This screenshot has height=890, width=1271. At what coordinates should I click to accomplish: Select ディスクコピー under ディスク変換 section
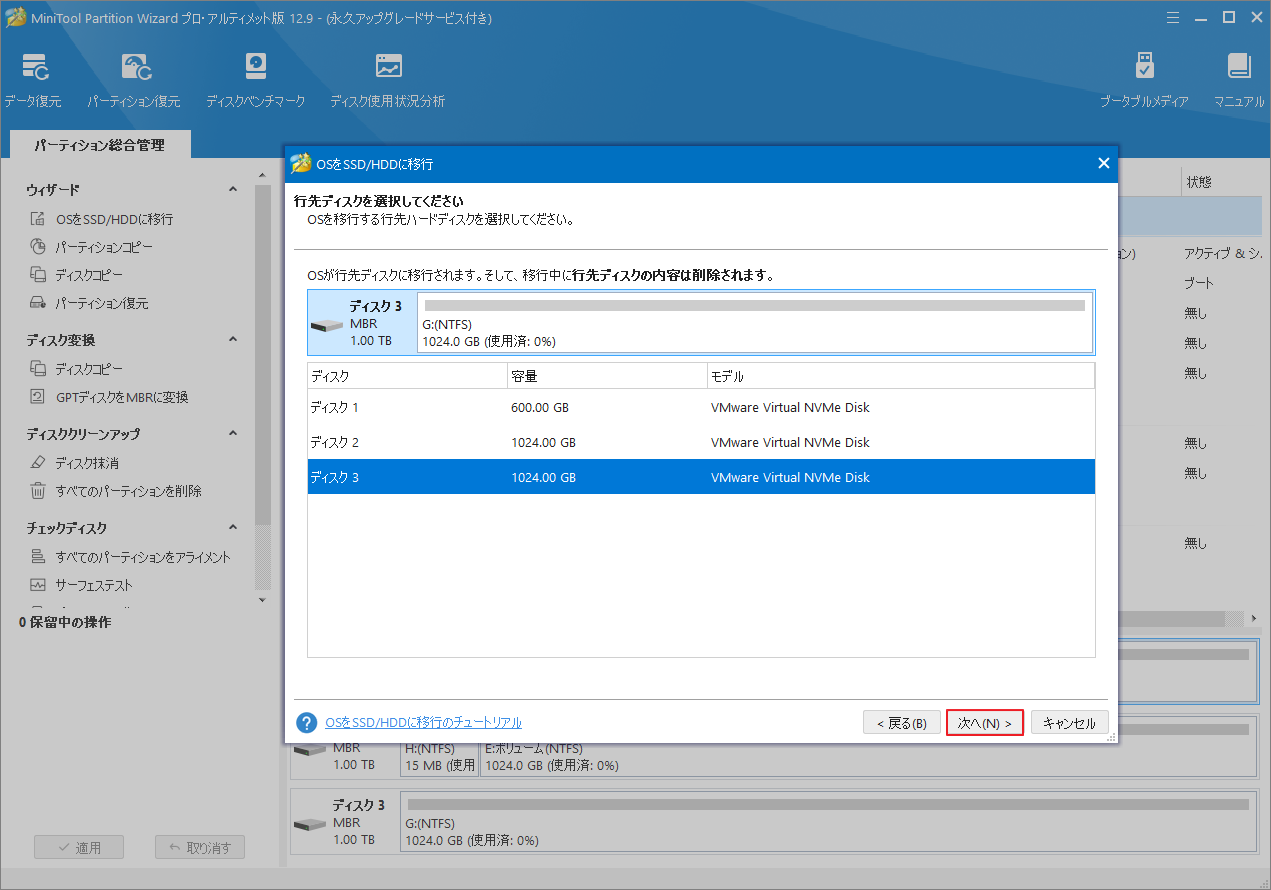pyautogui.click(x=77, y=369)
